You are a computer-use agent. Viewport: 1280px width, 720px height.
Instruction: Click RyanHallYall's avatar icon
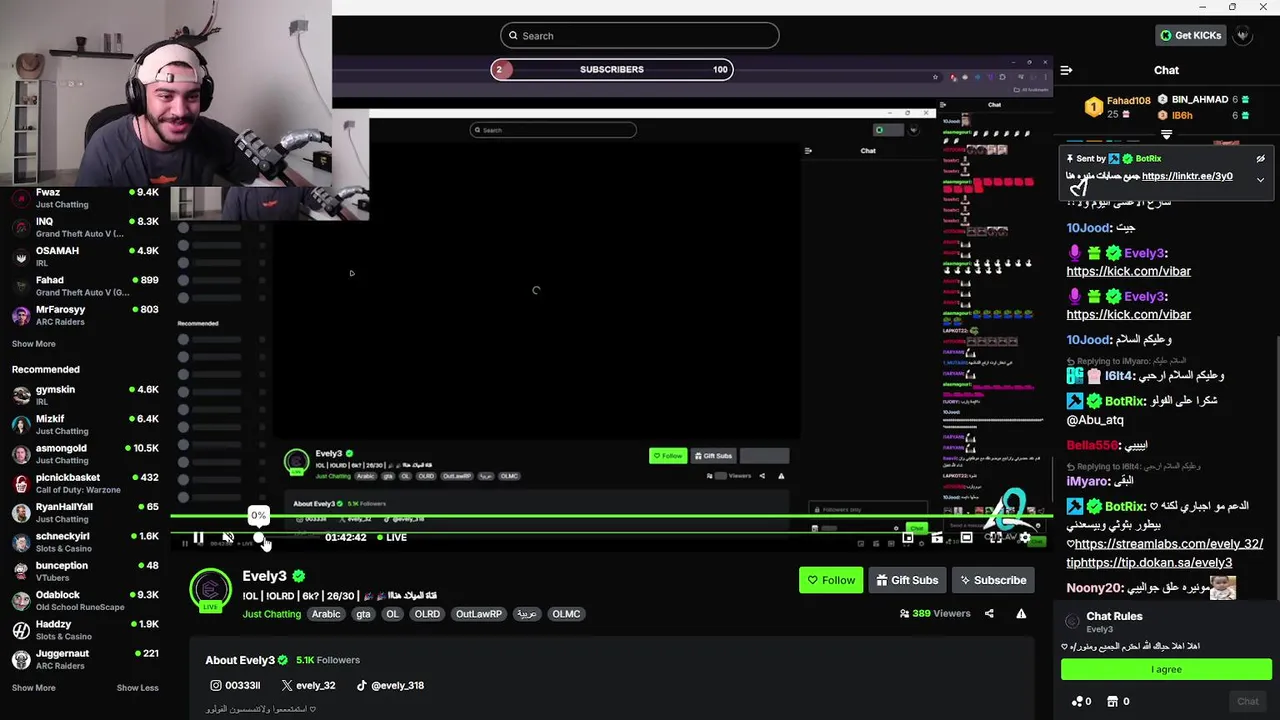(x=21, y=513)
